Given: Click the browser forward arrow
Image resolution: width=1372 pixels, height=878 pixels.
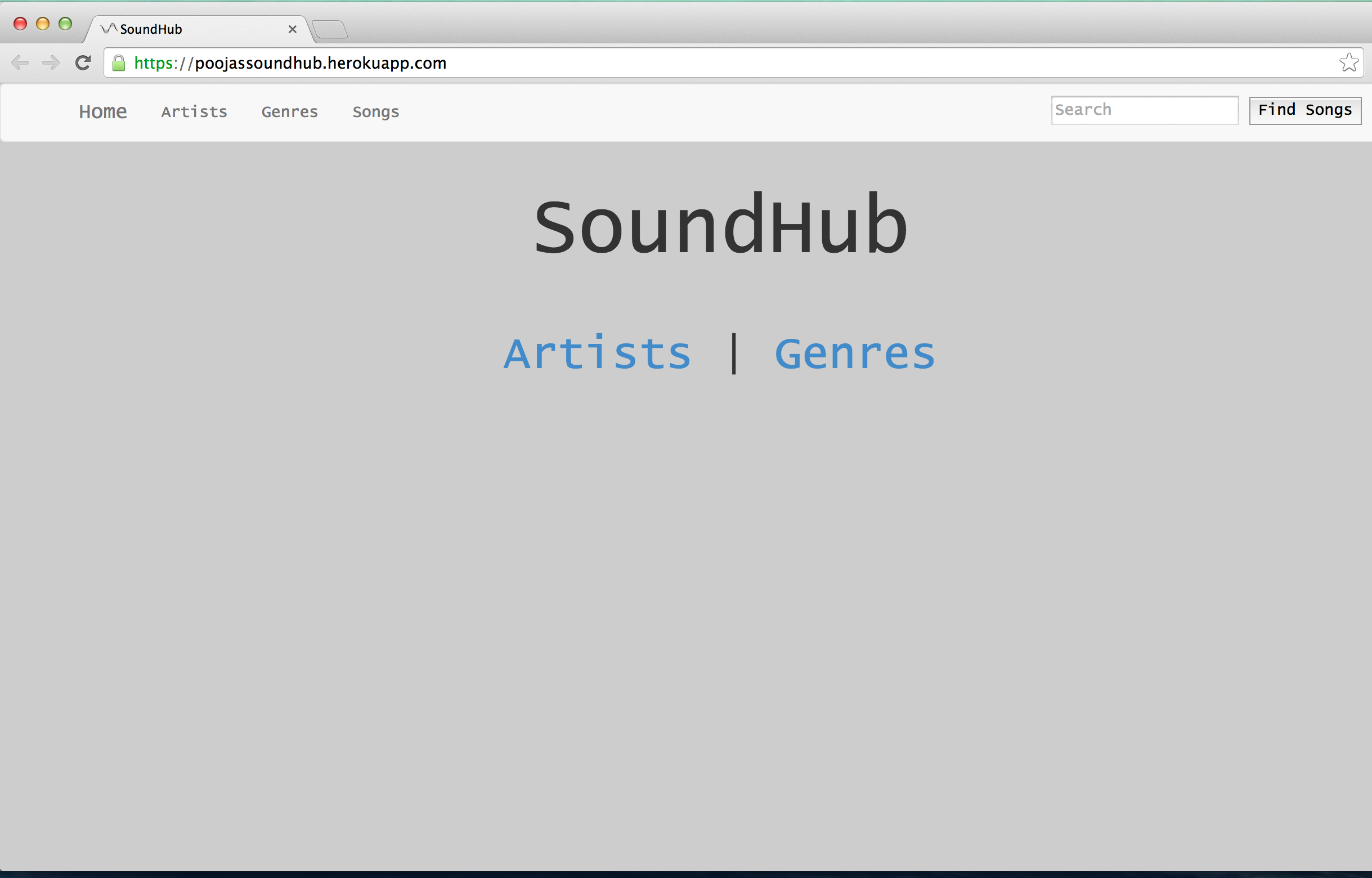Looking at the screenshot, I should (51, 62).
